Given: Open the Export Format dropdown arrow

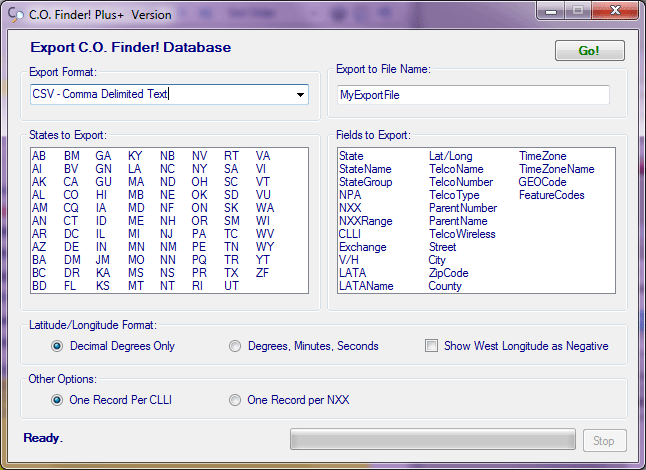Looking at the screenshot, I should click(300, 95).
